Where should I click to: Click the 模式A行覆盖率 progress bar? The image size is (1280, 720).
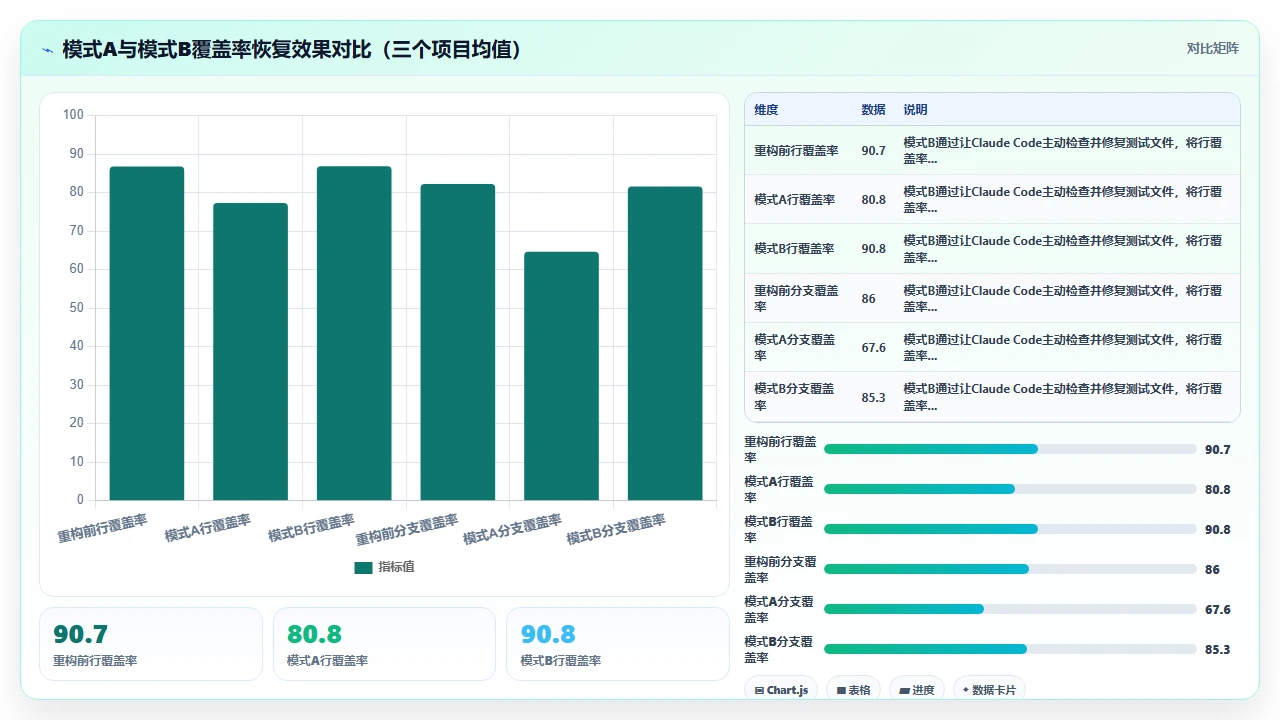tap(1010, 489)
